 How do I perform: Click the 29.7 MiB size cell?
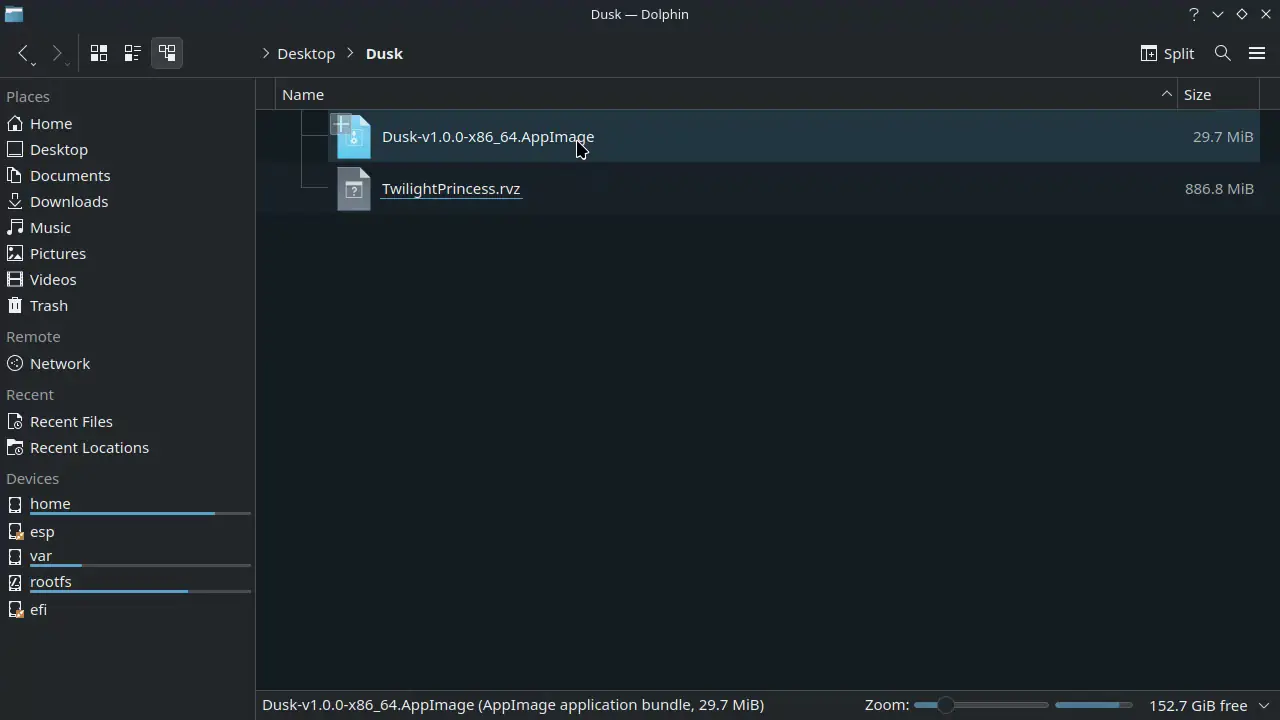tap(1223, 137)
